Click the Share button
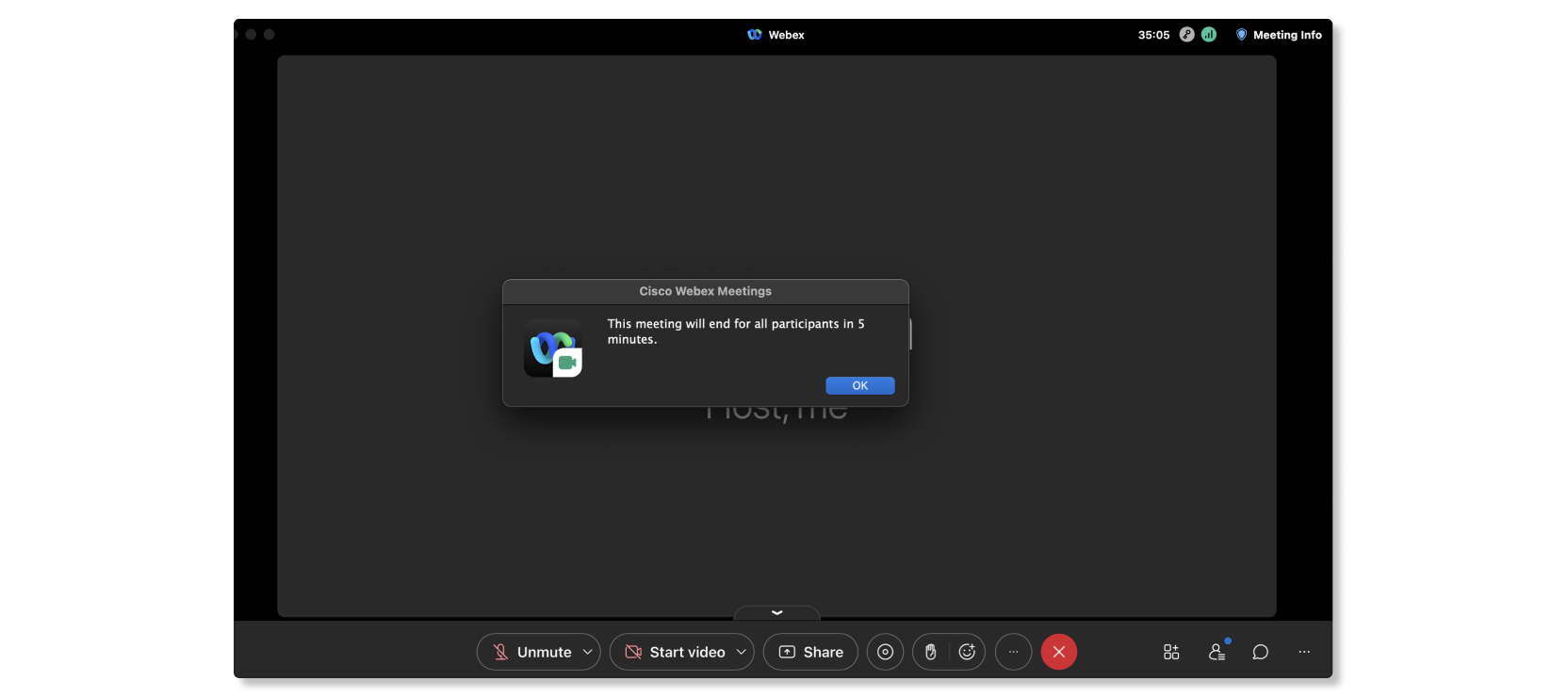1568x697 pixels. pos(810,652)
